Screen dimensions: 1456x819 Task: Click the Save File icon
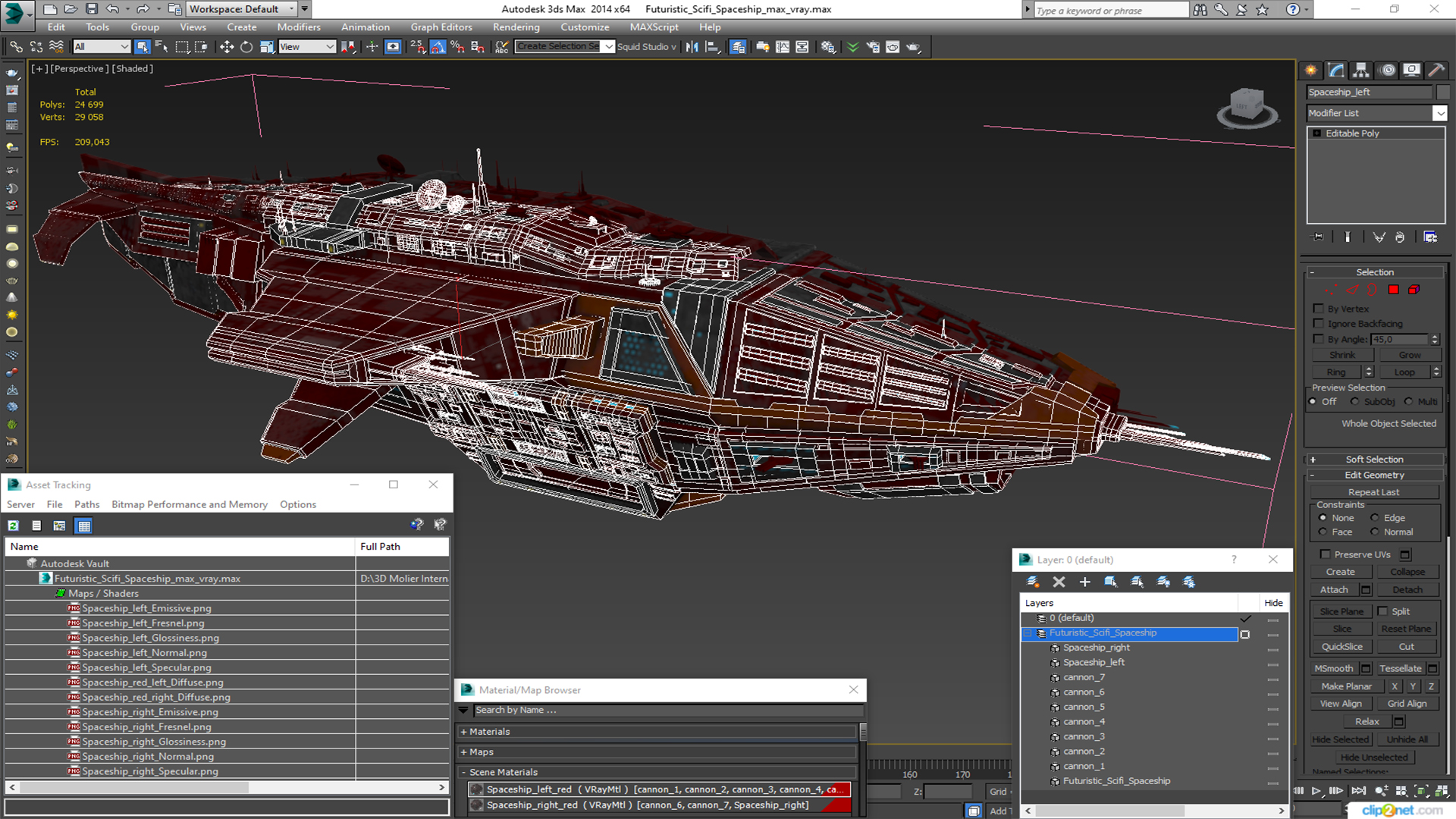(91, 9)
